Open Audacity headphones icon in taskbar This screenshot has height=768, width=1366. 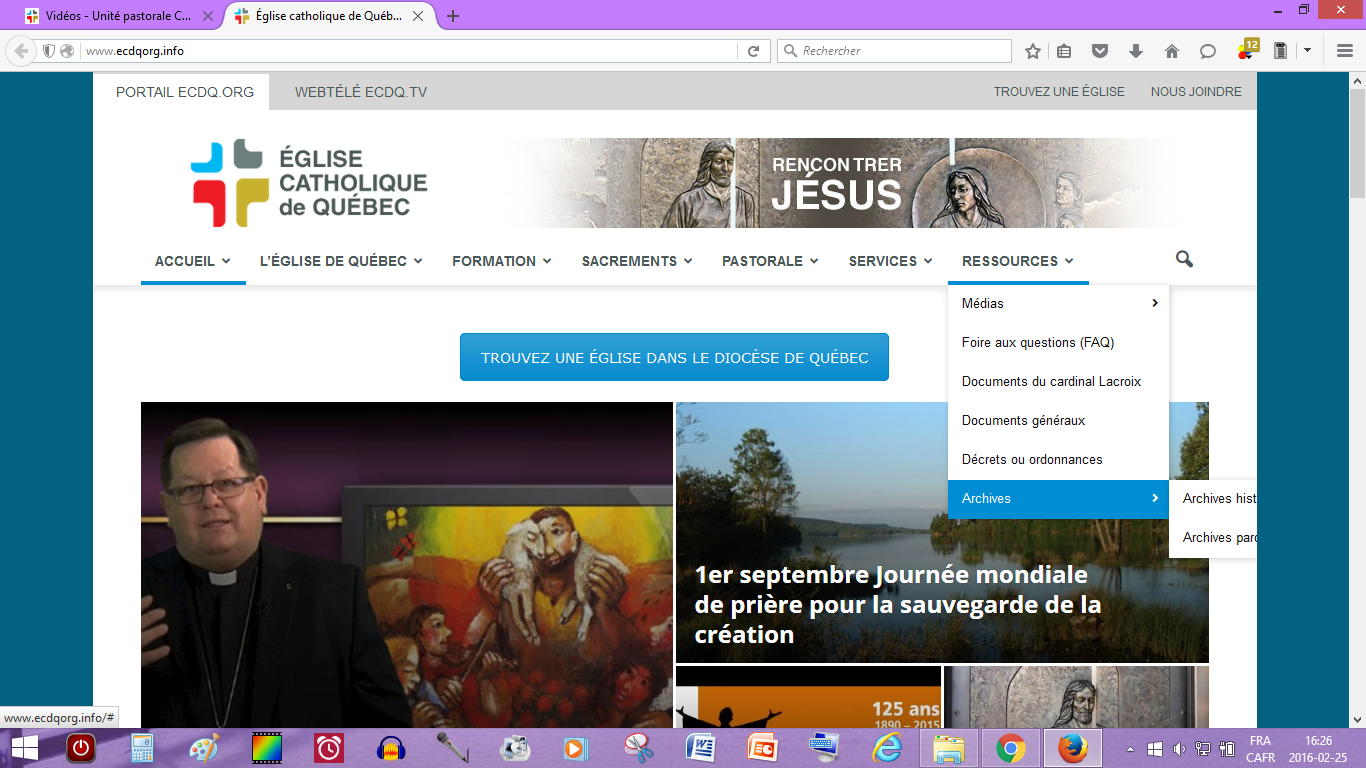pyautogui.click(x=390, y=748)
